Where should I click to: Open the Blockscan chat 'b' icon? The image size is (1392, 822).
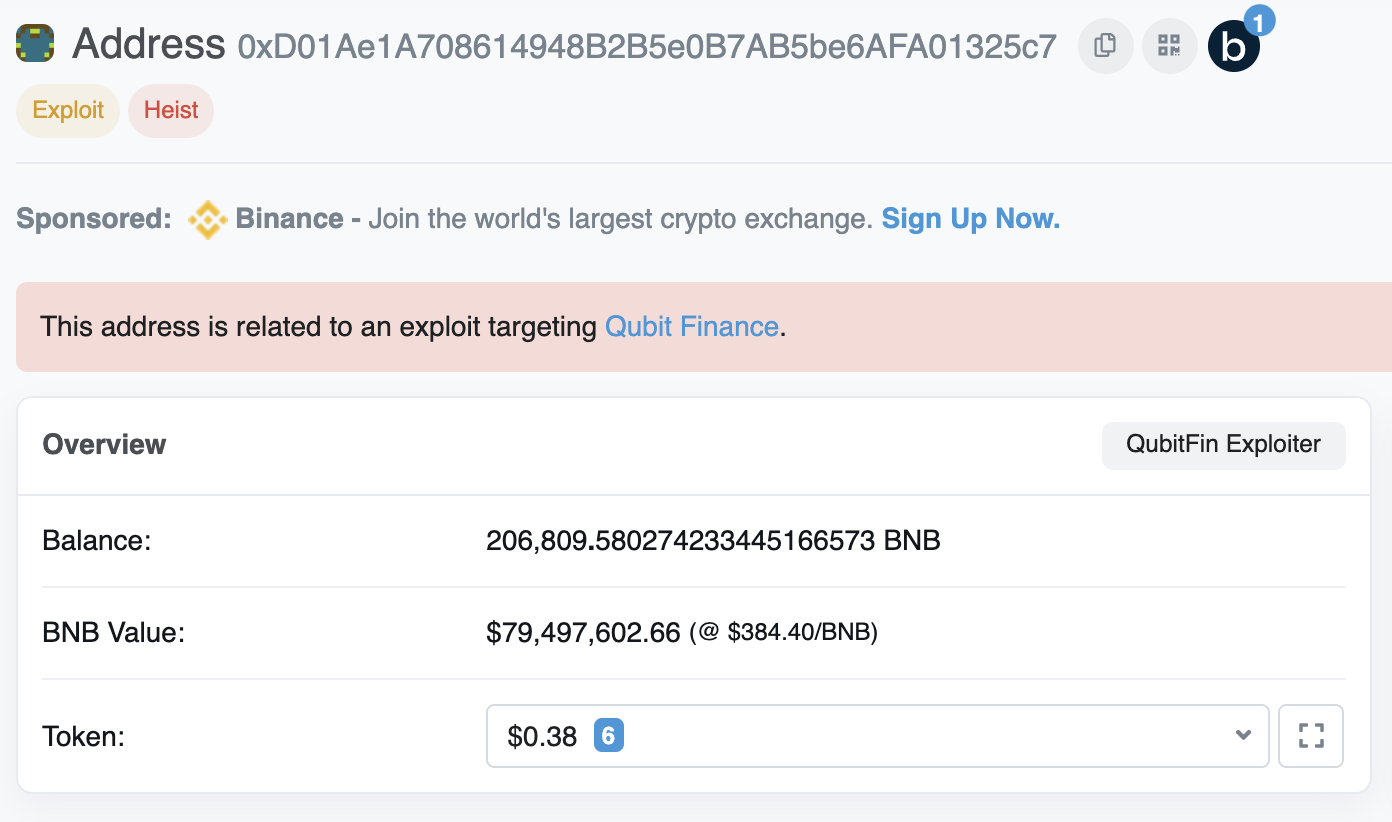(1234, 47)
